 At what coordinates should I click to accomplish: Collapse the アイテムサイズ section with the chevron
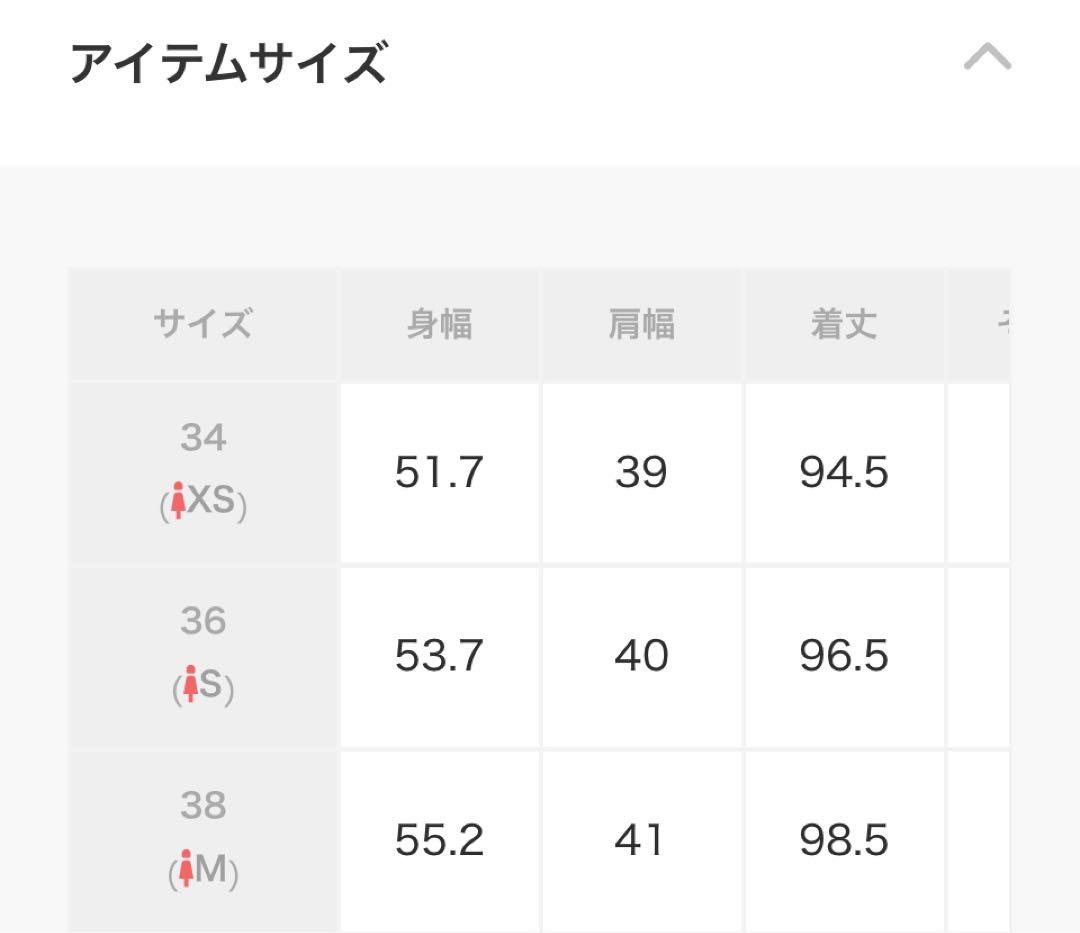pos(986,57)
